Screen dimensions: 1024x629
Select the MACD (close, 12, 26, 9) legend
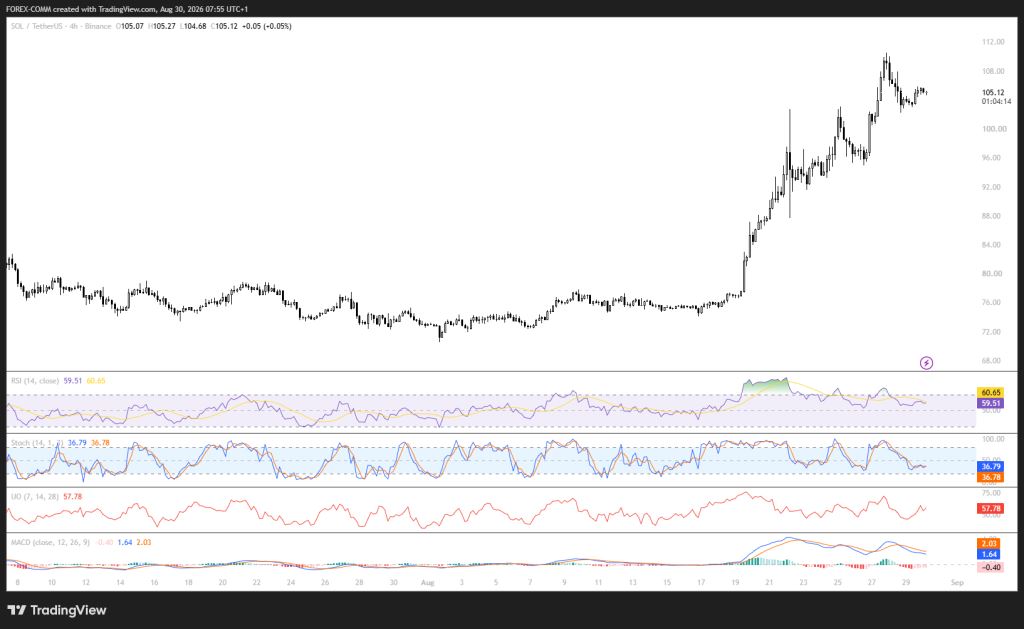(x=50, y=543)
